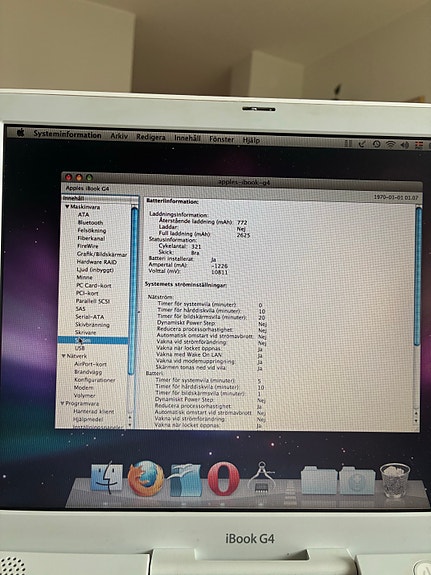Select USB in the sidebar list
Image resolution: width=431 pixels, height=575 pixels.
click(80, 348)
